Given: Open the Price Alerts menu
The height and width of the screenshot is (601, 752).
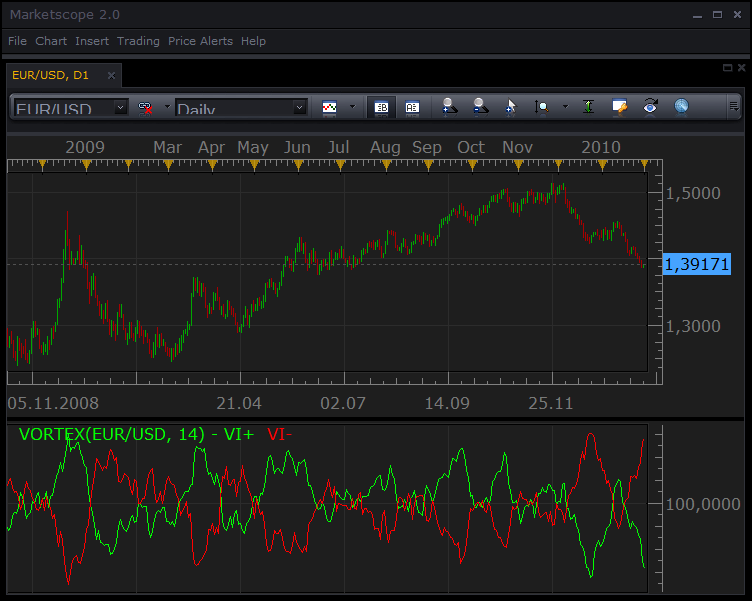Looking at the screenshot, I should (x=200, y=41).
